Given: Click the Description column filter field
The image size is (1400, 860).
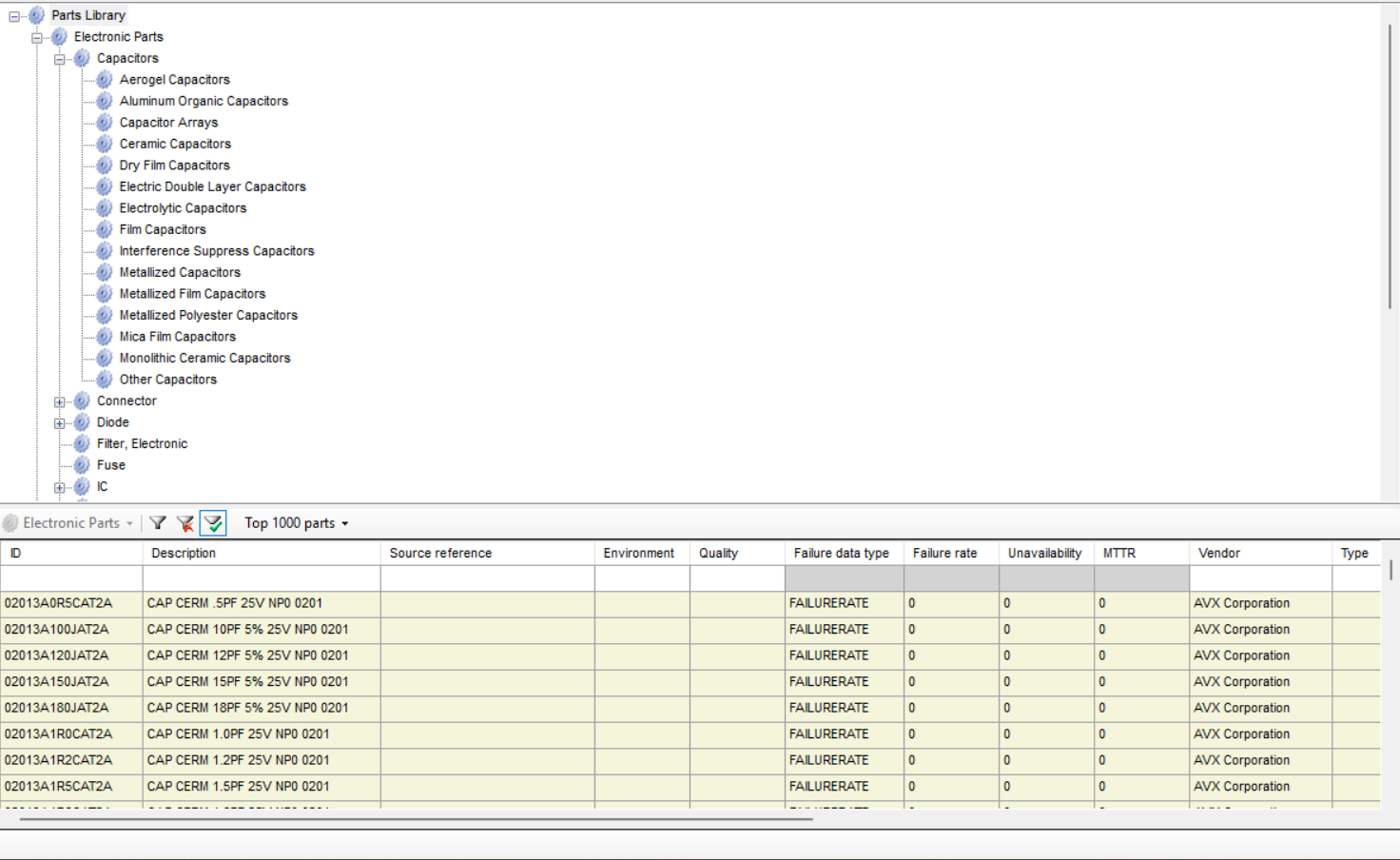Looking at the screenshot, I should (x=262, y=578).
